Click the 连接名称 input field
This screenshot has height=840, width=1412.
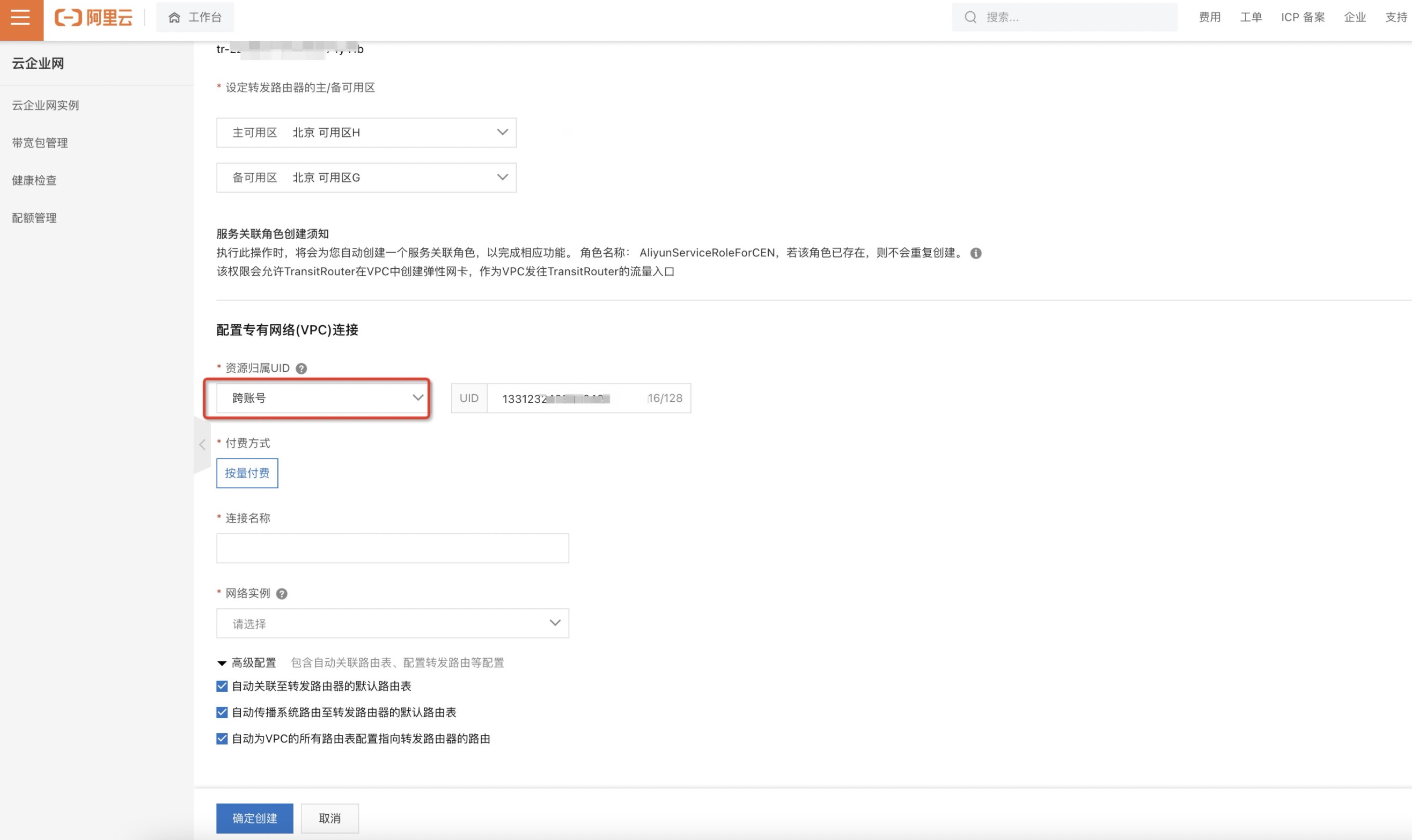tap(392, 548)
